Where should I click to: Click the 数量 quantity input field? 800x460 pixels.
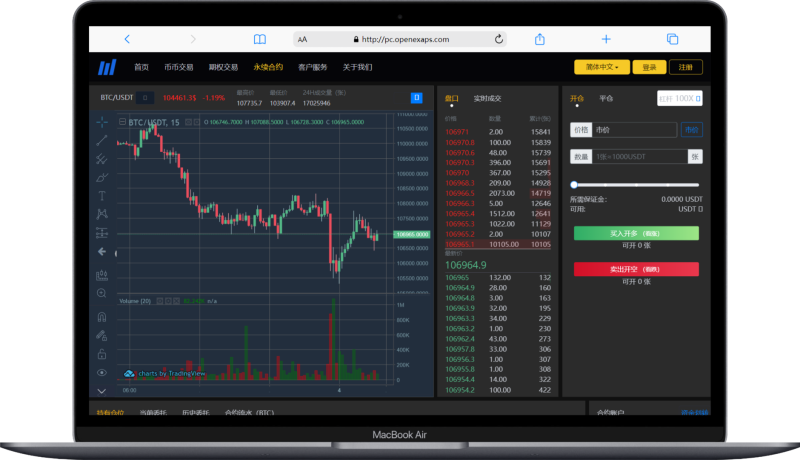[x=640, y=156]
